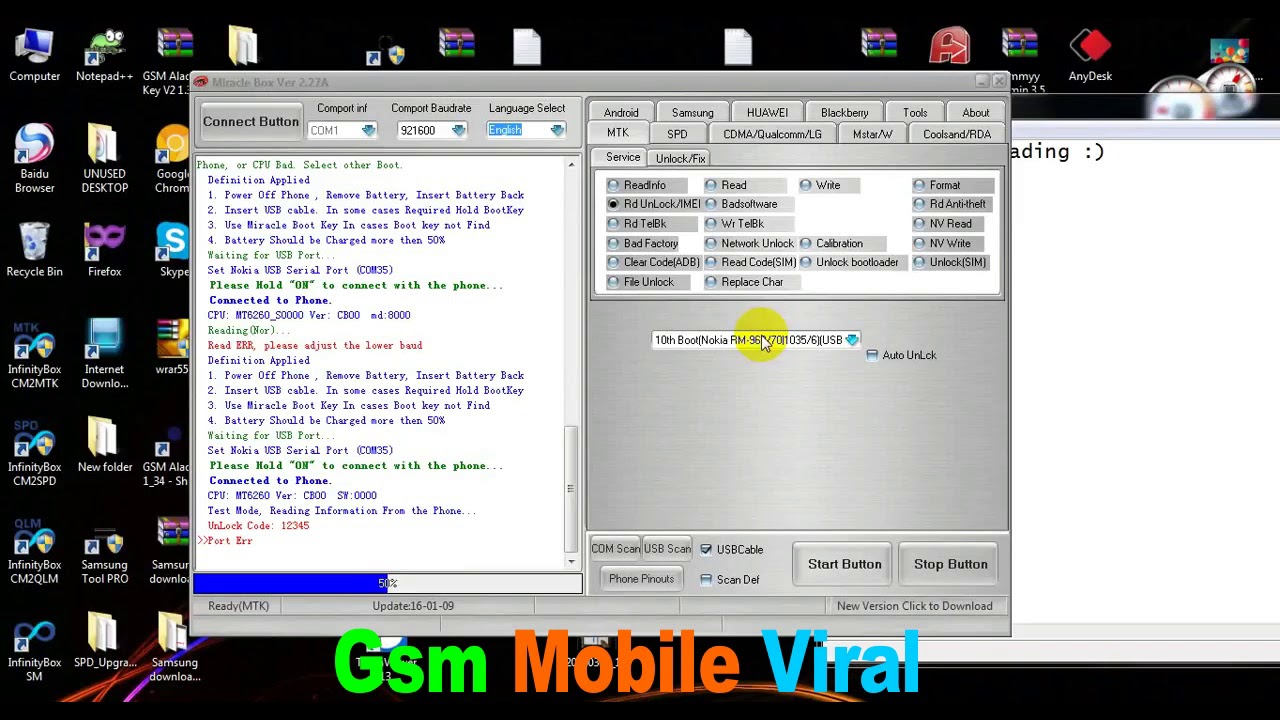Switch to the Mstar/W tab

point(872,134)
